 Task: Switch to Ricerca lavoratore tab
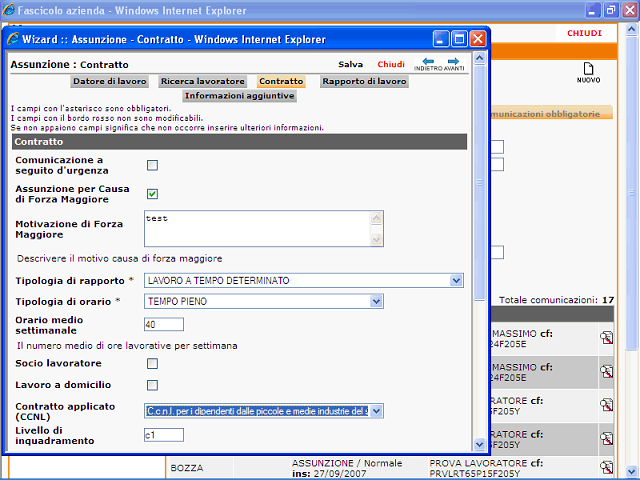coord(202,81)
